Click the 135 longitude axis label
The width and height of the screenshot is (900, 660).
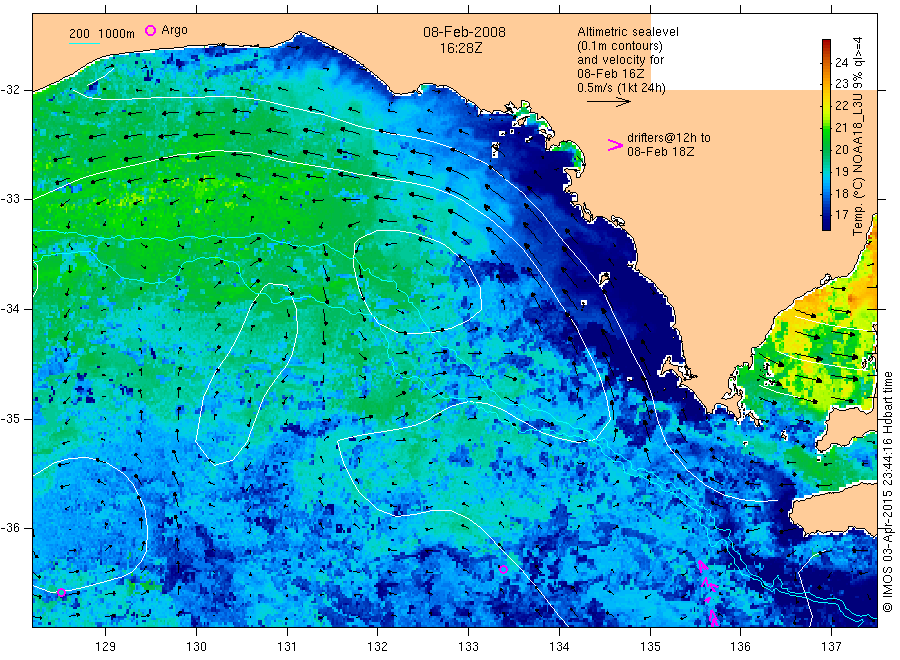(x=650, y=647)
